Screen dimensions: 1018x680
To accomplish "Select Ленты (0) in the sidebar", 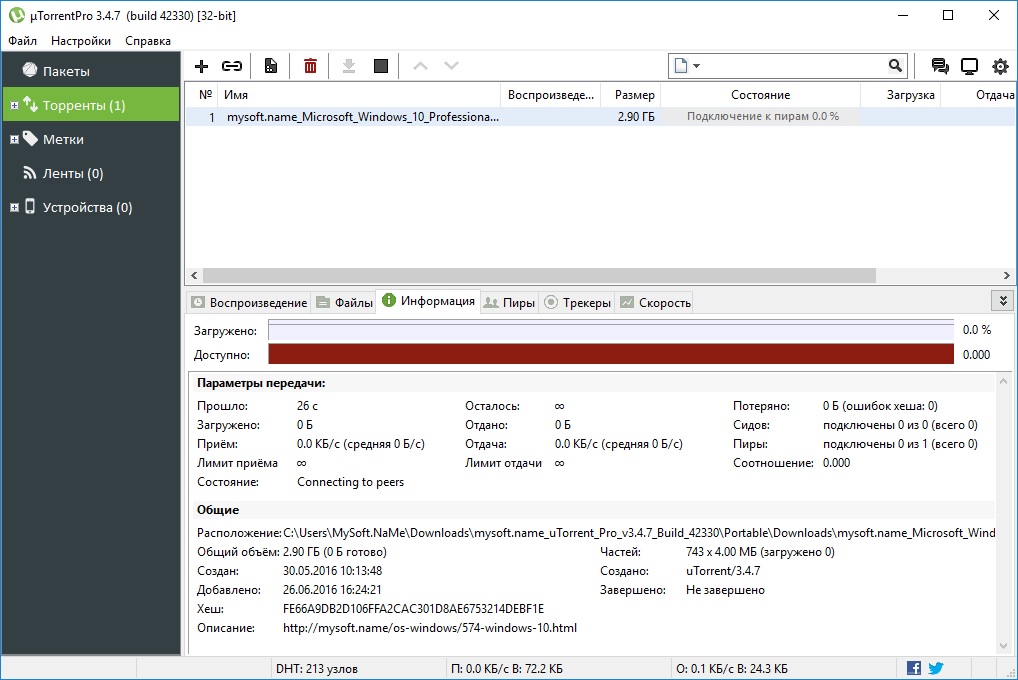I will click(x=91, y=173).
